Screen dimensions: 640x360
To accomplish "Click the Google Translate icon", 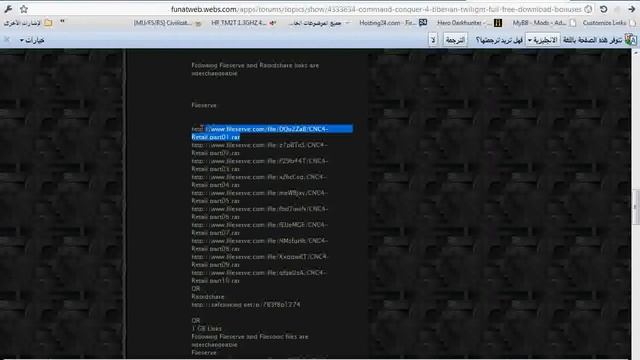I will click(x=631, y=40).
